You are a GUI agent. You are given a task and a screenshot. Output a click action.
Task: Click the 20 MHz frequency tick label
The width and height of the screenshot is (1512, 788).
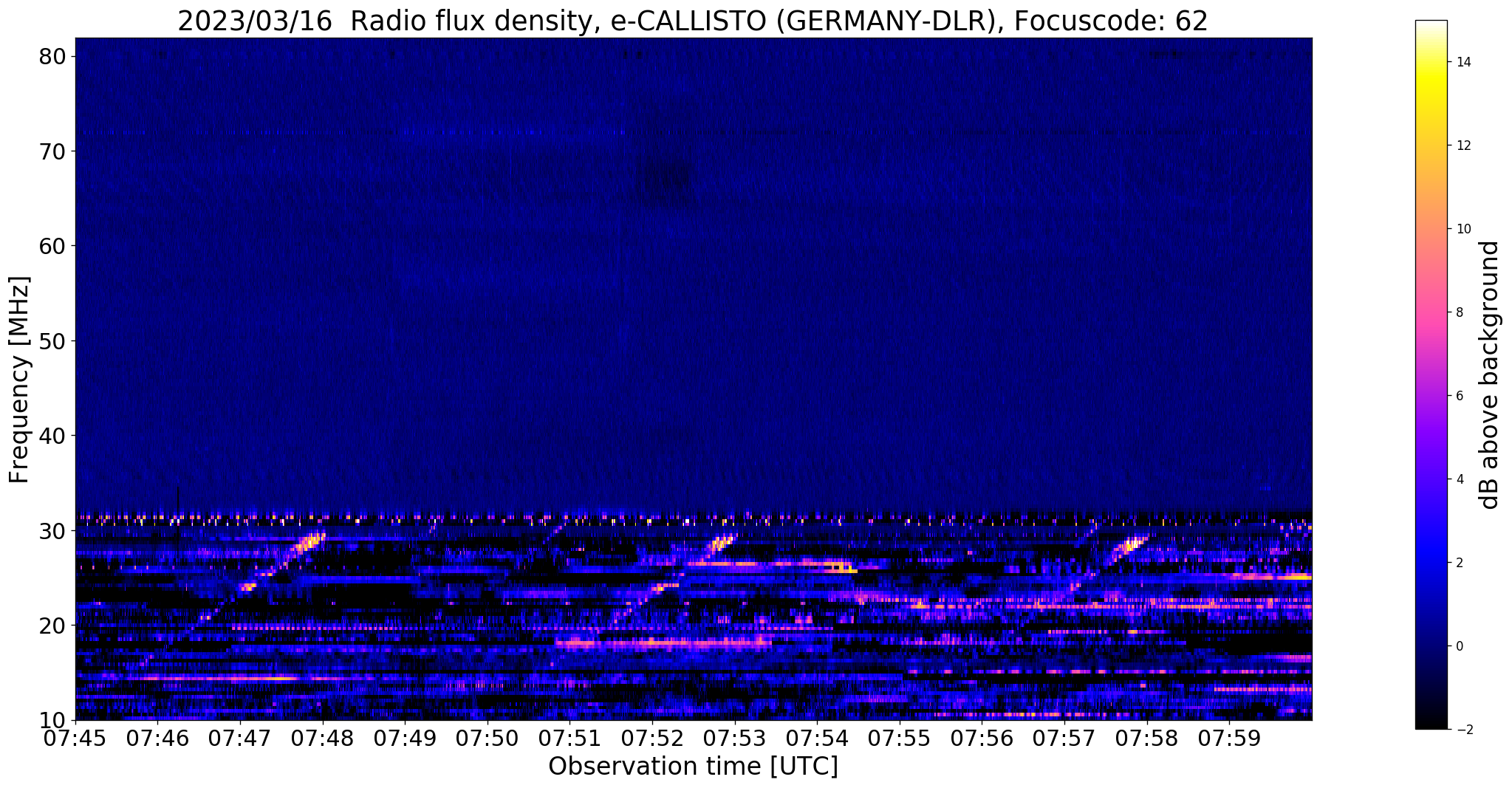[x=53, y=626]
